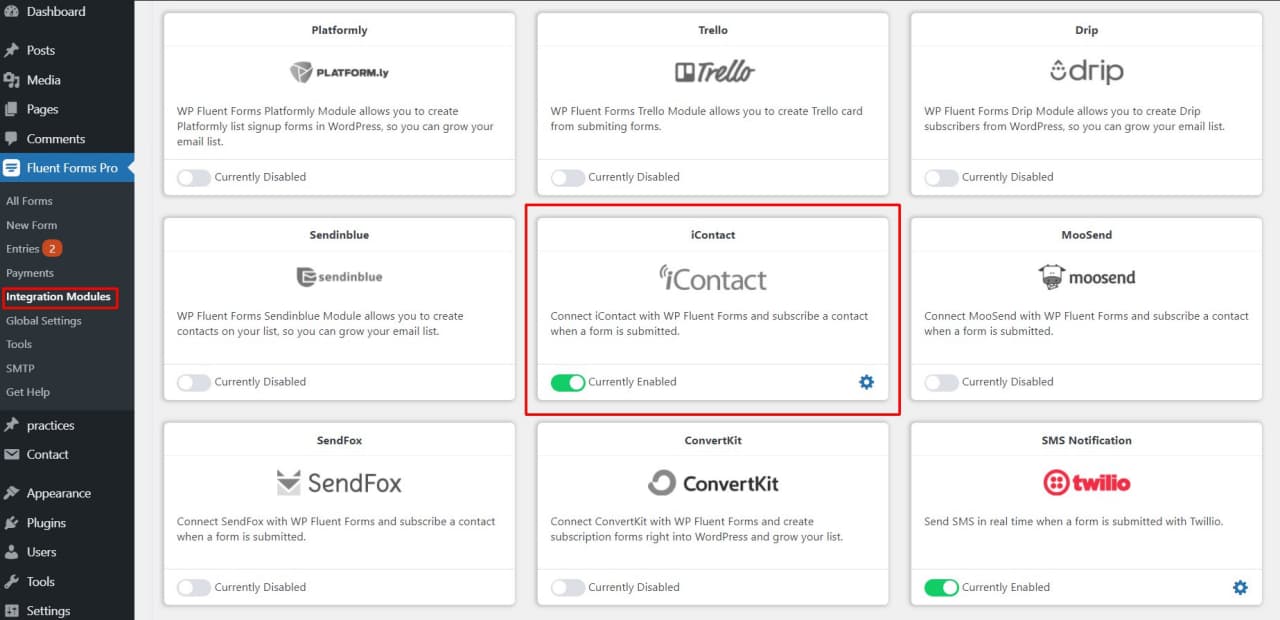The height and width of the screenshot is (620, 1280).
Task: Open iContact integration settings gear
Action: 866,382
